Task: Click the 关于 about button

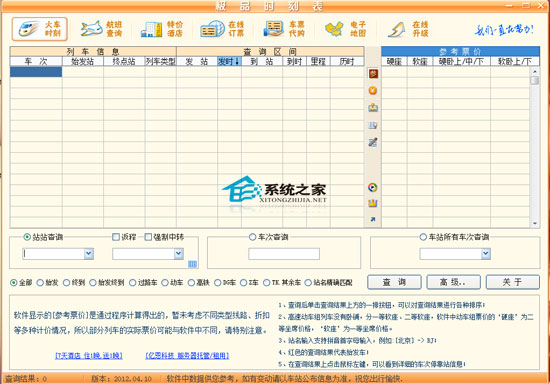Action: point(512,282)
